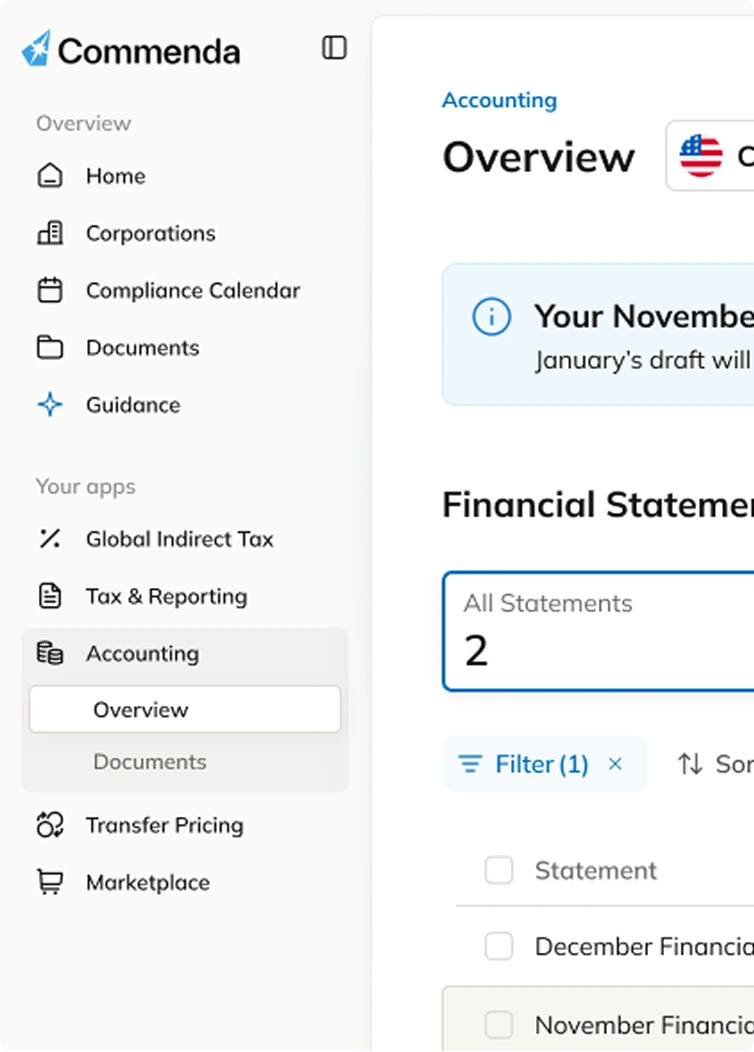754x1052 pixels.
Task: Open the Compliance Calendar icon
Action: [50, 290]
